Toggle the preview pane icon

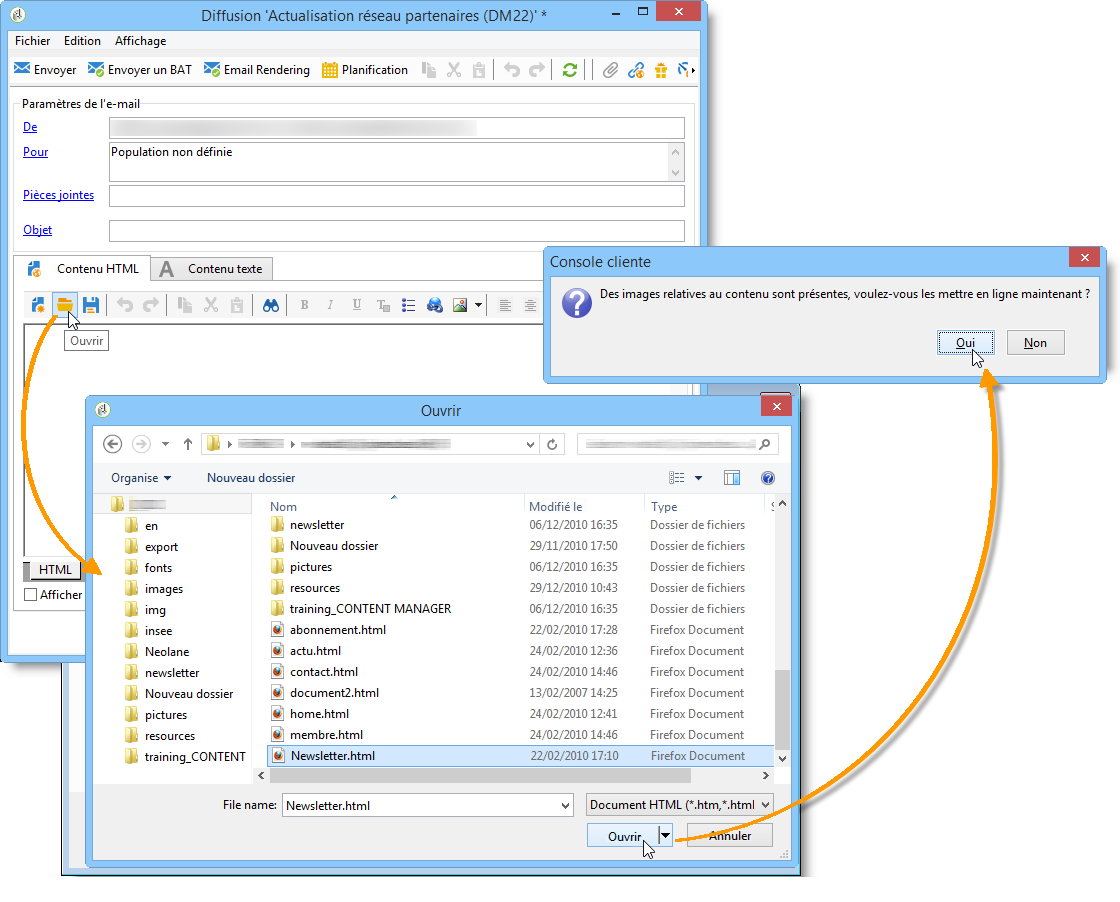pos(731,478)
